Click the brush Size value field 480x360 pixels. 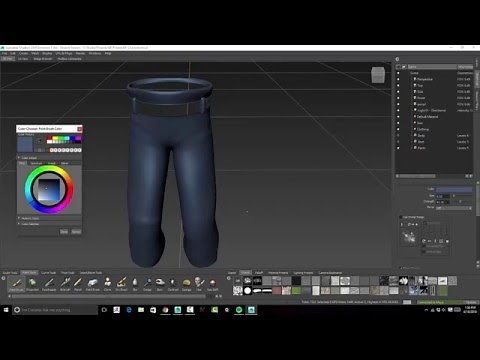click(x=443, y=196)
